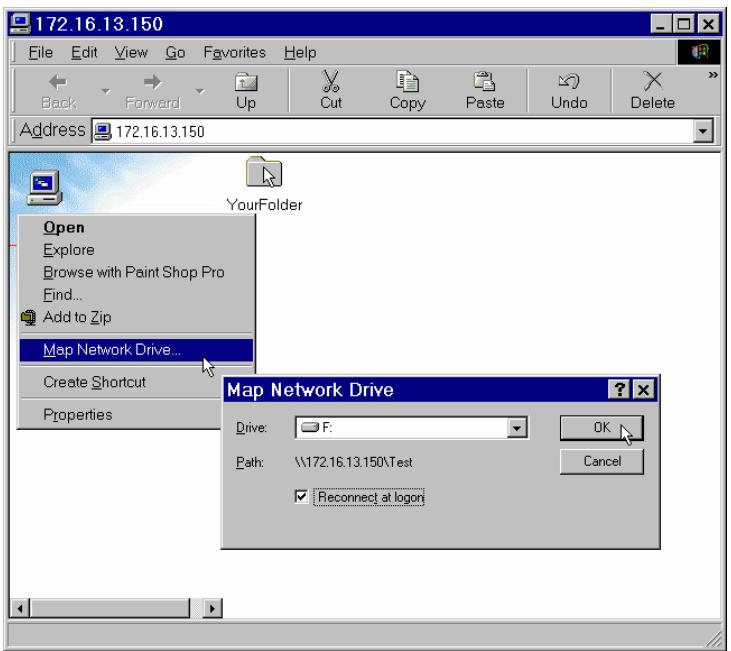Choose Add to Zip menu entry

click(x=137, y=317)
